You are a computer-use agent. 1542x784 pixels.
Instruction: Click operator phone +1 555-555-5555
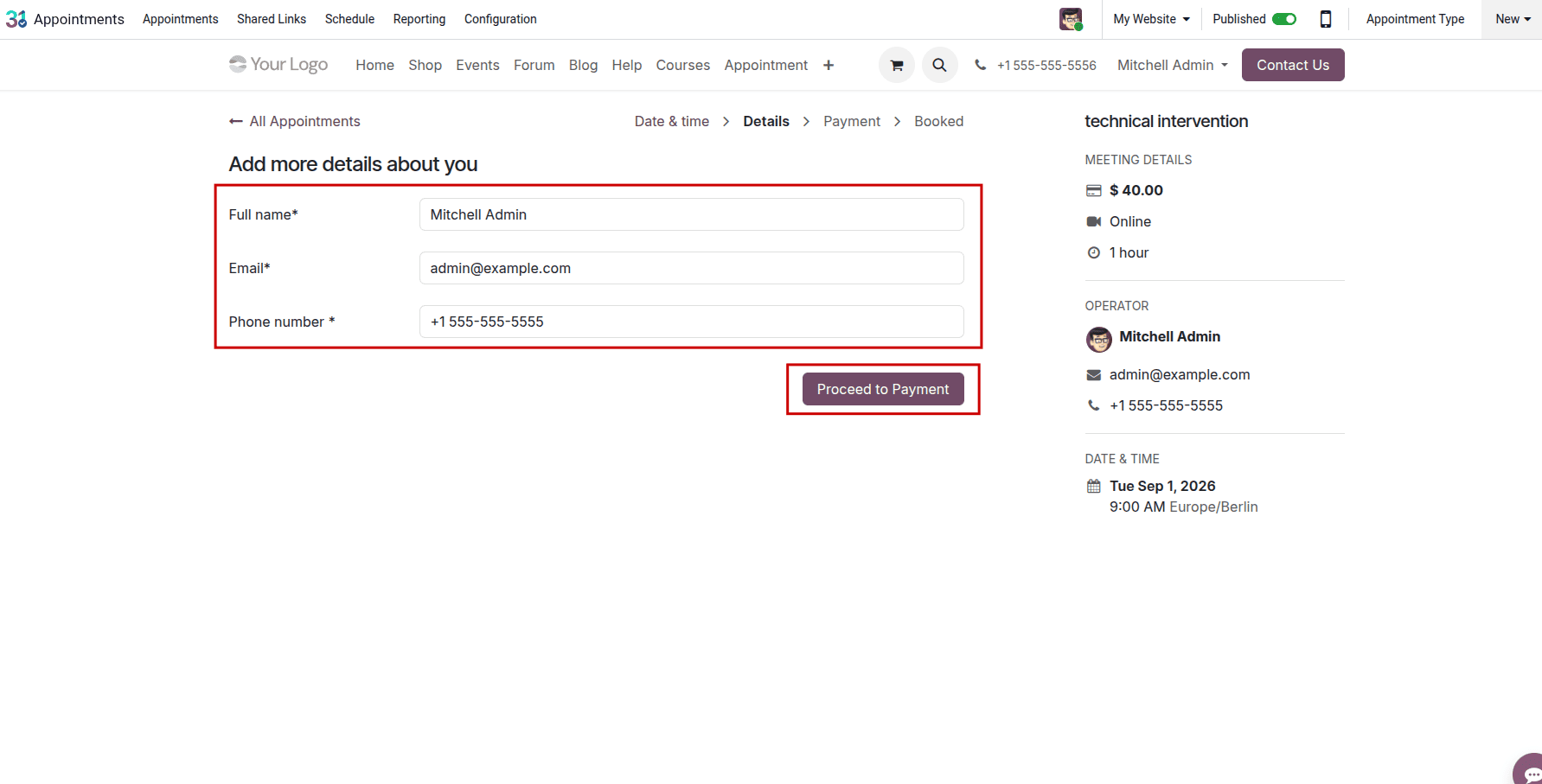[1166, 405]
